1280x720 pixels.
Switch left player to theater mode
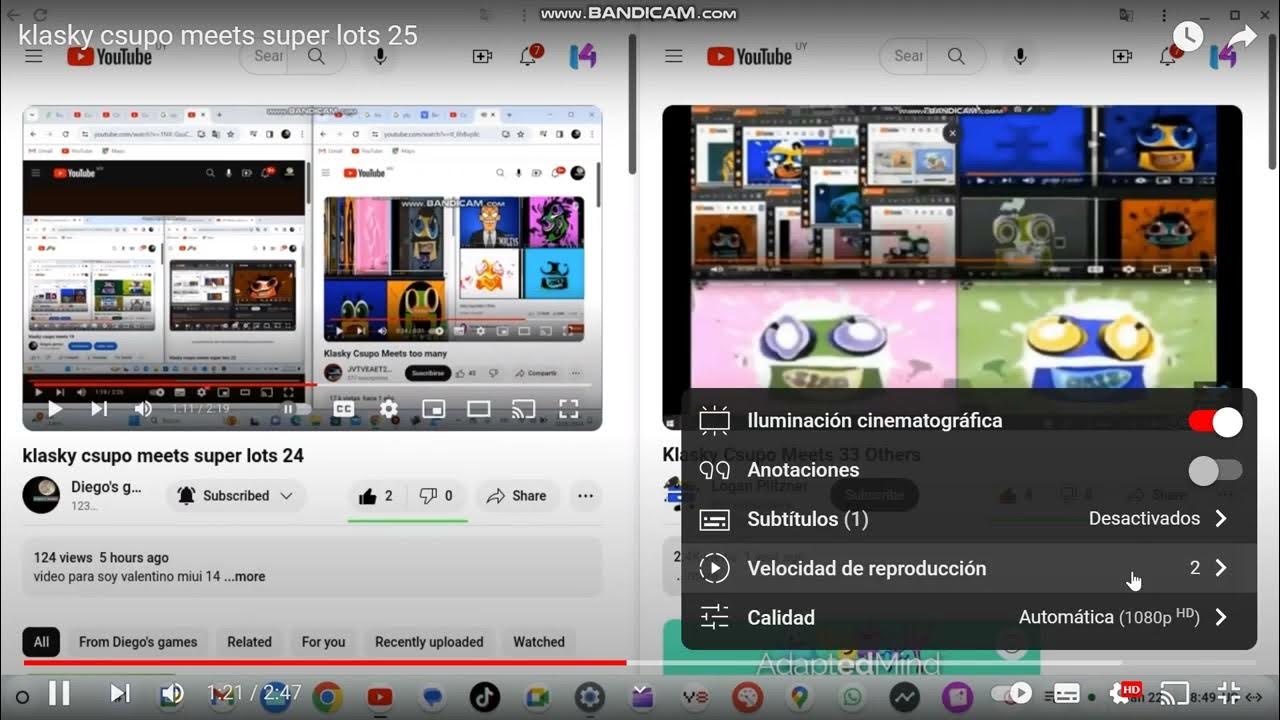[x=478, y=409]
